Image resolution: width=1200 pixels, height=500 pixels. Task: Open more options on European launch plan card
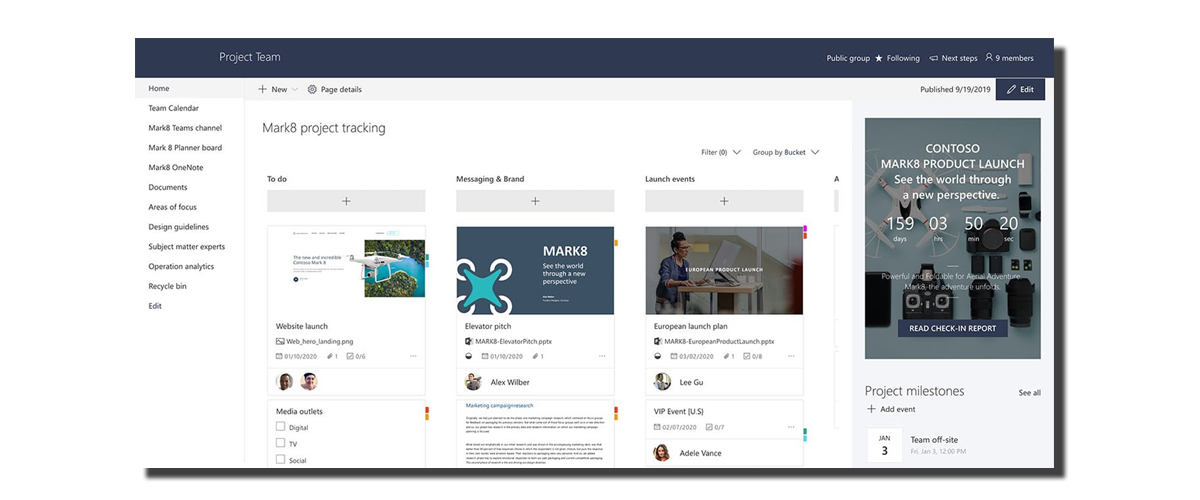[790, 356]
